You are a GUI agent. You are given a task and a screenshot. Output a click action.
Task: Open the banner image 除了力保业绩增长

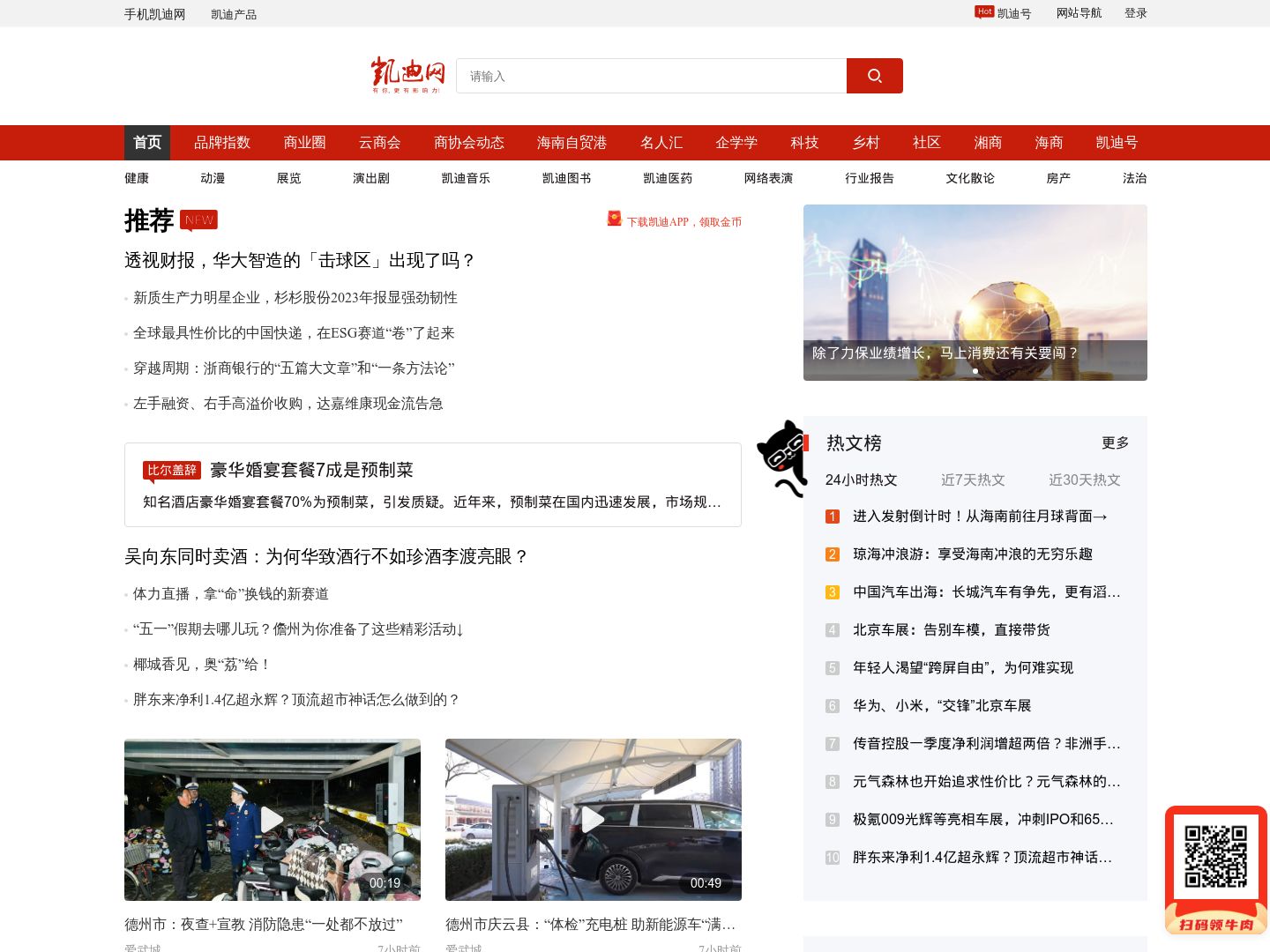tap(975, 293)
